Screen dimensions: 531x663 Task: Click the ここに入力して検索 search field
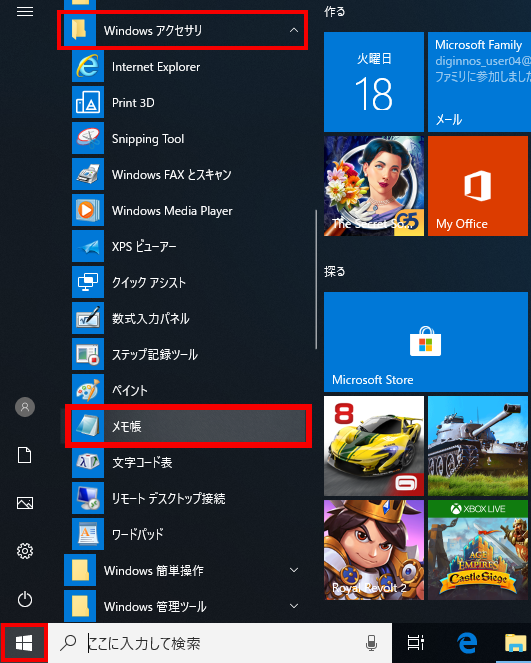(220, 643)
